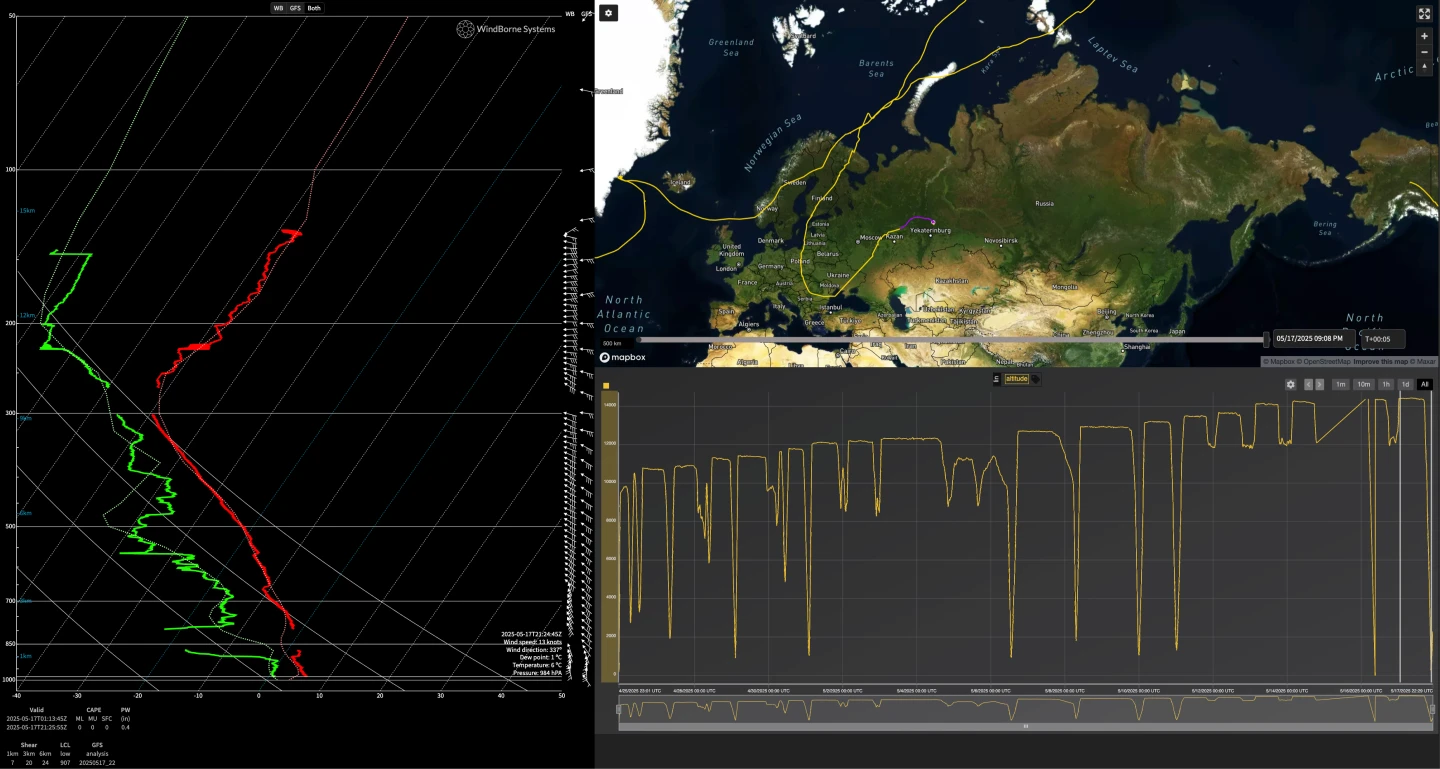Viewport: 1440px width, 769px height.
Task: Zoom out on the map
Action: click(1424, 52)
